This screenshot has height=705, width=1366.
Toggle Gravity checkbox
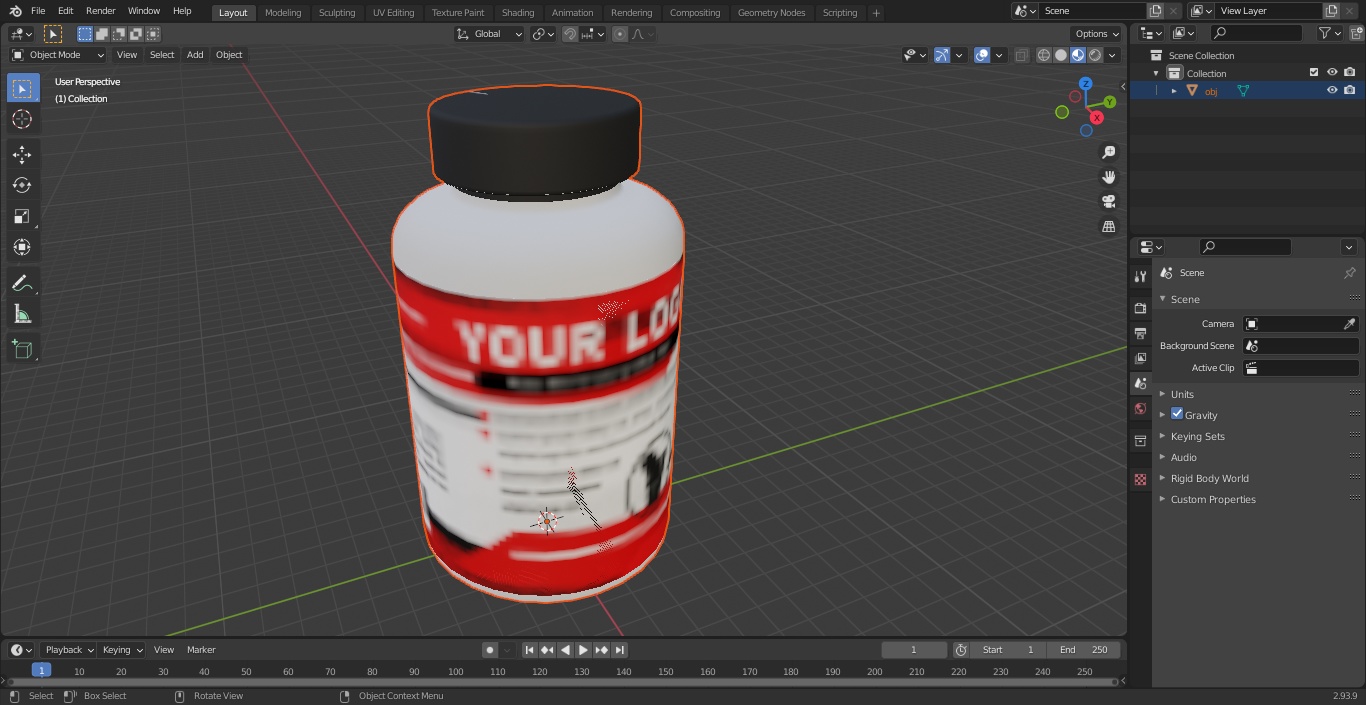tap(1177, 414)
